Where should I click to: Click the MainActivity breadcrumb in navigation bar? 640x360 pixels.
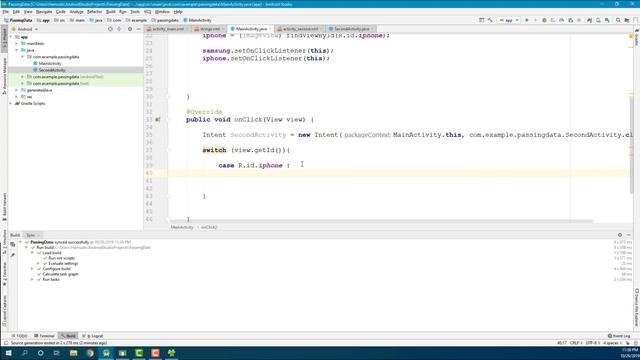(x=198, y=20)
